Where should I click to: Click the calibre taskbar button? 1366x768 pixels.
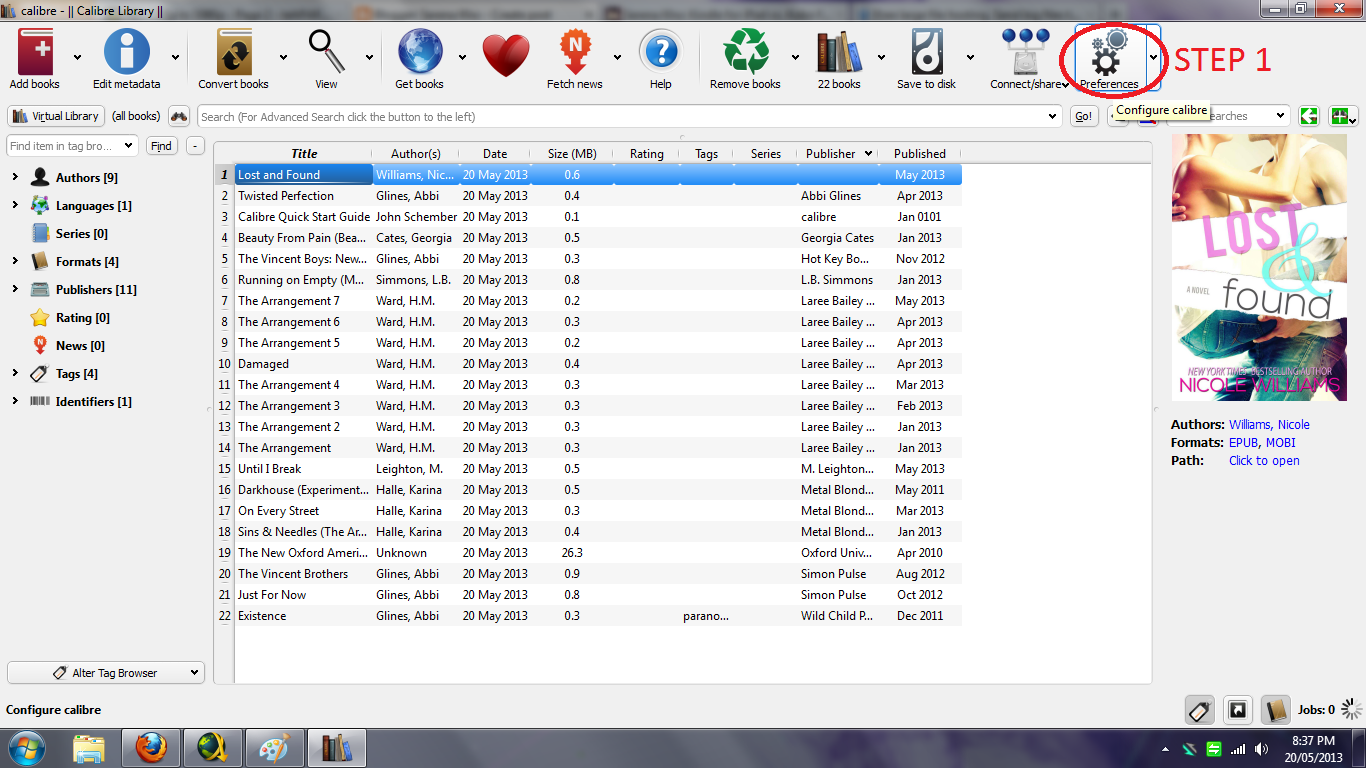pyautogui.click(x=337, y=748)
